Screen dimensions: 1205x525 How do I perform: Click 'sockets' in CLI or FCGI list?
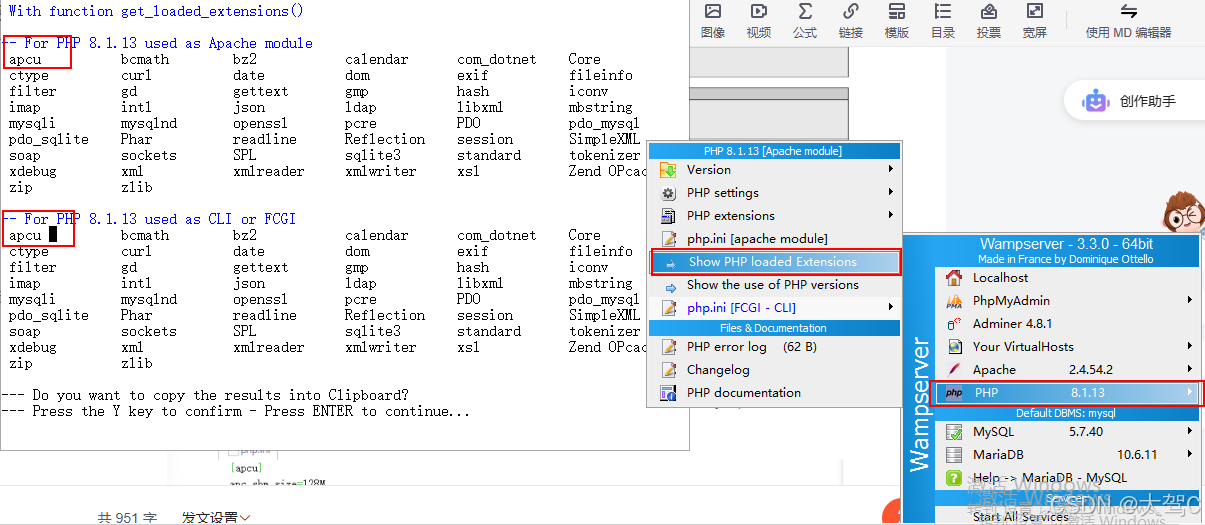(149, 331)
